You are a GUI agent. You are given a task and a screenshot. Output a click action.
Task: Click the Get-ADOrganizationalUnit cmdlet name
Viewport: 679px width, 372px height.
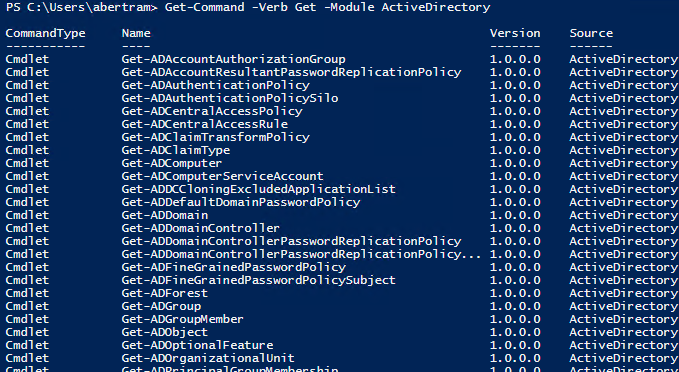click(208, 358)
